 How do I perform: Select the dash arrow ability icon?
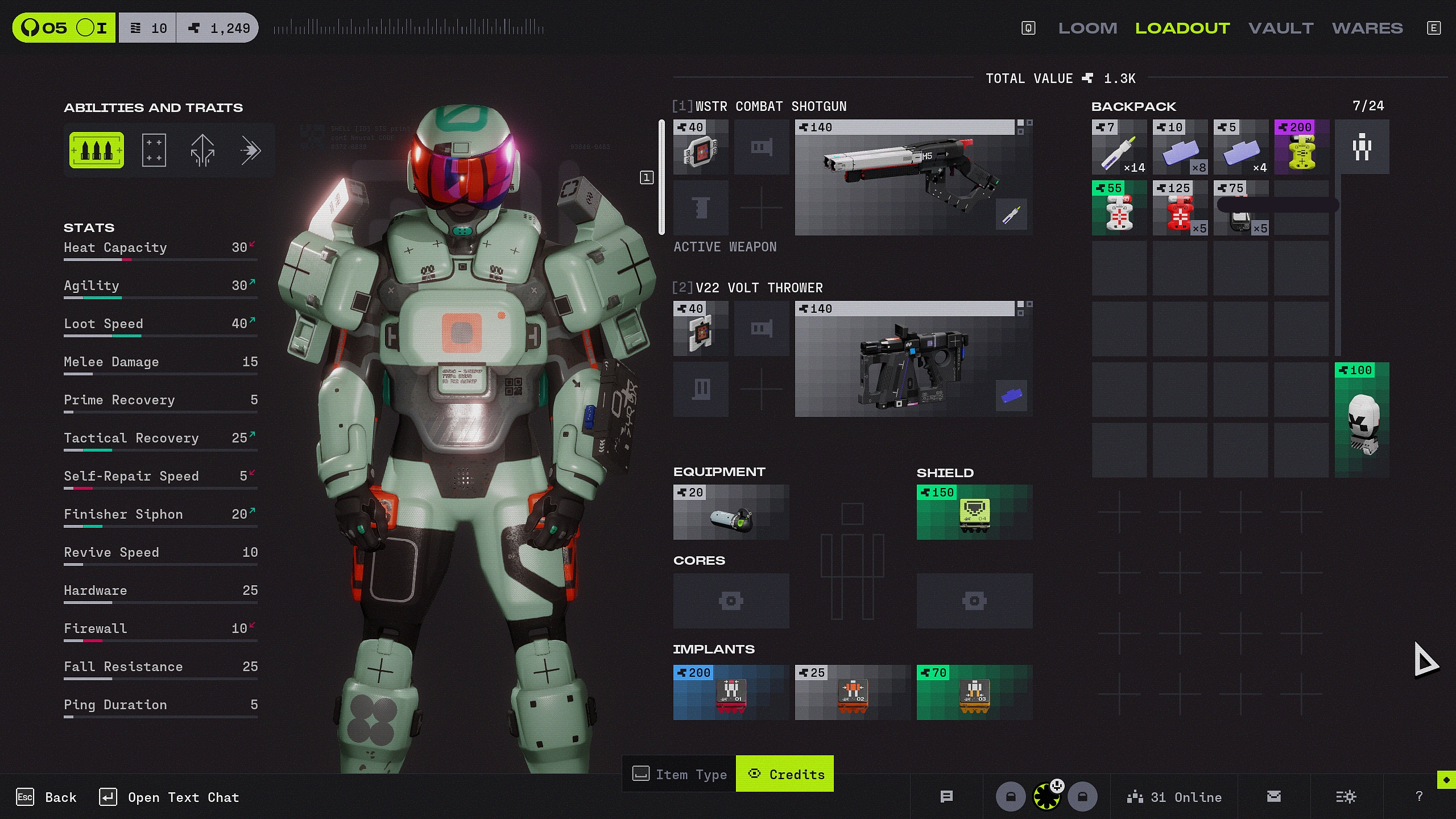point(250,150)
